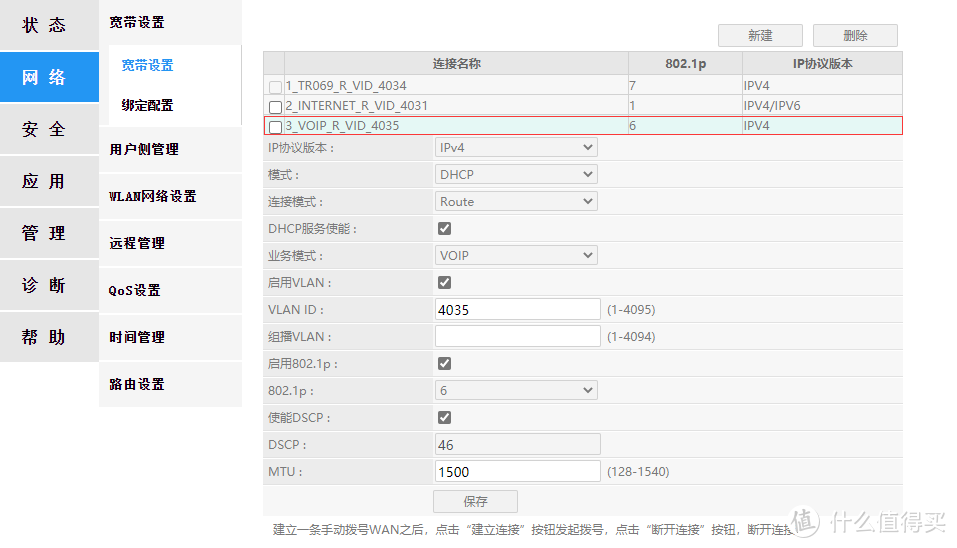Click the IP协议版本 column header
Screen dimensions: 957x548
coord(822,63)
